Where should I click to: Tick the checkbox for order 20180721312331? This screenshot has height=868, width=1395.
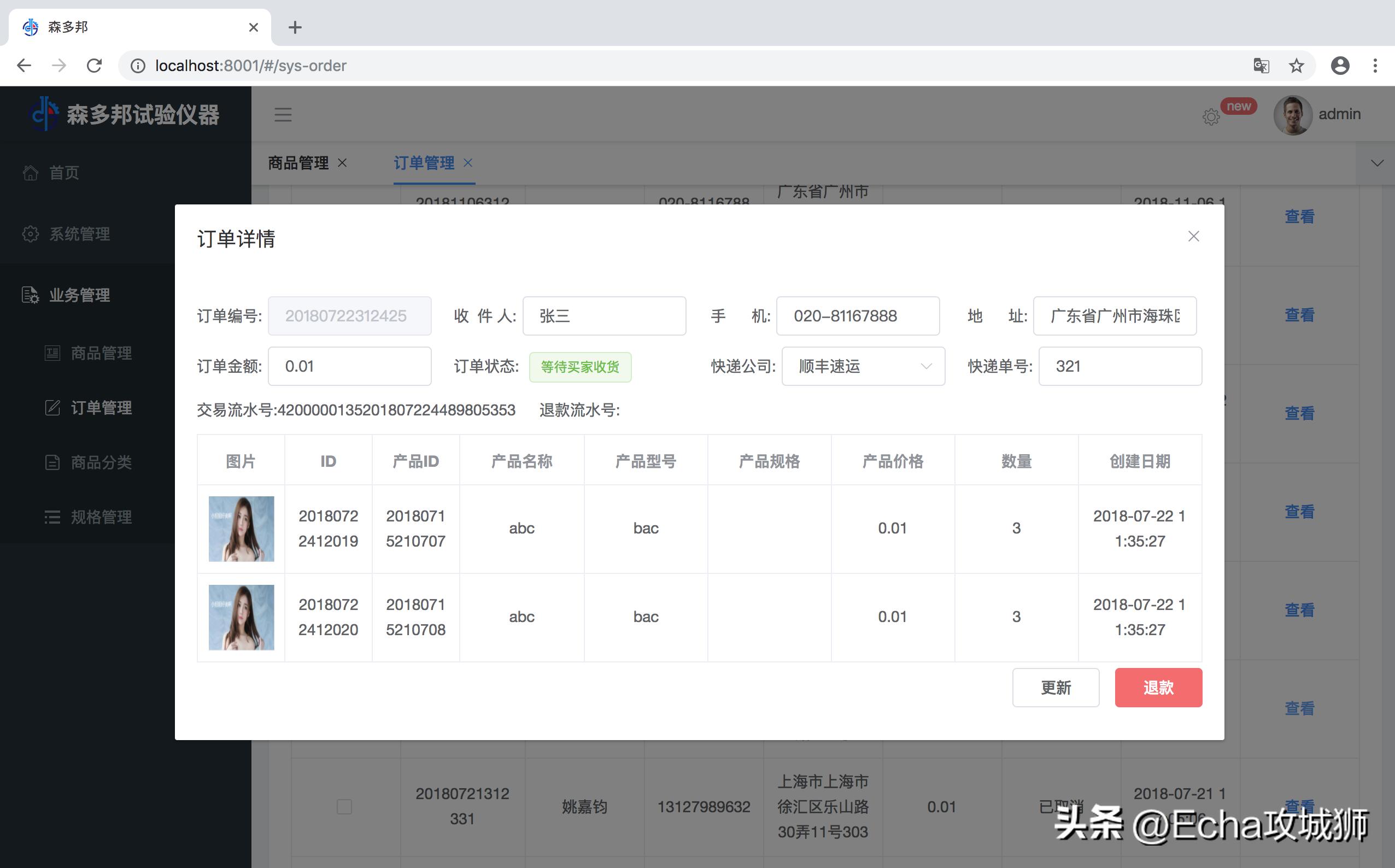coord(344,806)
